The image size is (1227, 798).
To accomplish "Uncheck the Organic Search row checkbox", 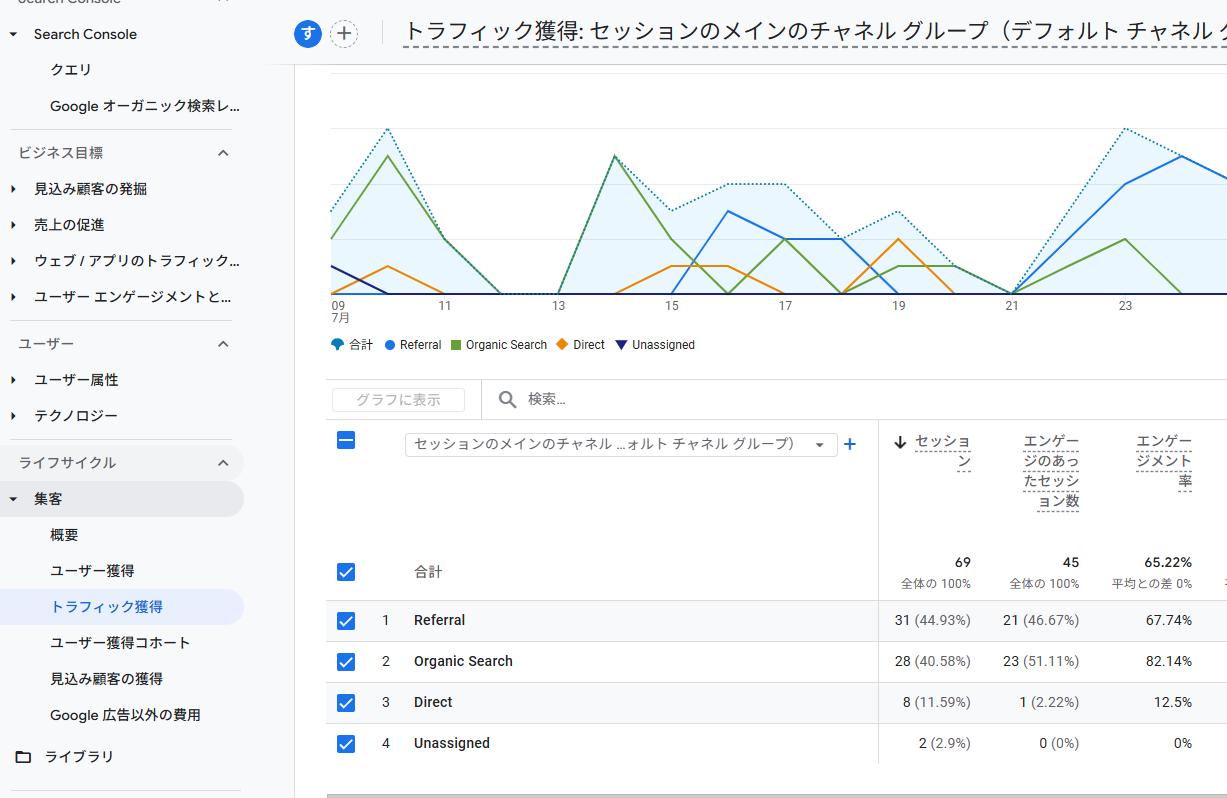I will click(x=346, y=662).
